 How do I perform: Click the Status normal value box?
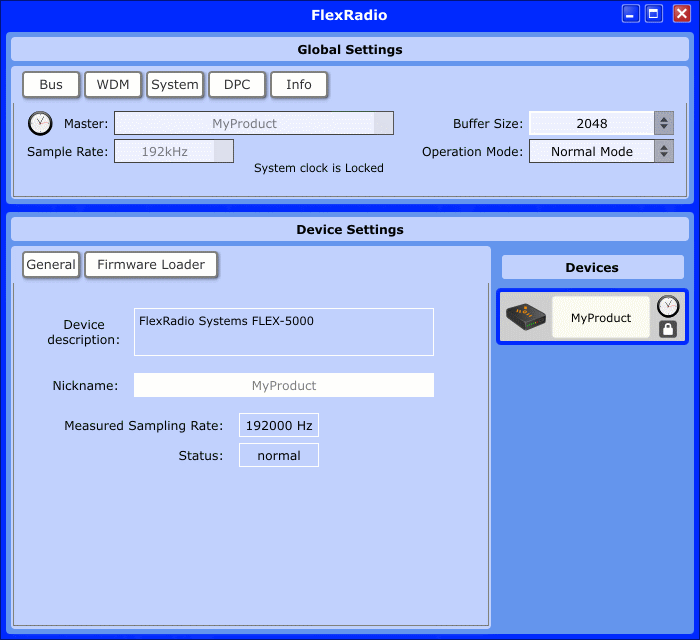point(279,455)
